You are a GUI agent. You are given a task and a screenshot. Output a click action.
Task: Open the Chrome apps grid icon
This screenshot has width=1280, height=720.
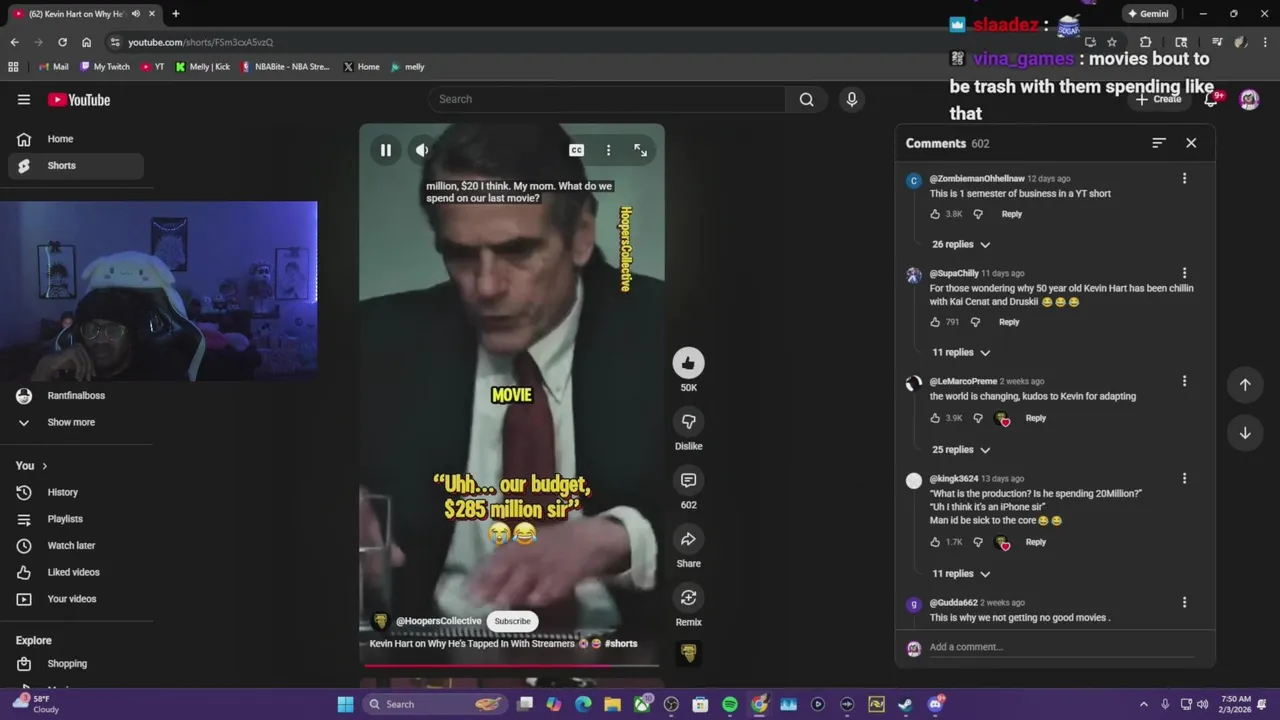(13, 67)
